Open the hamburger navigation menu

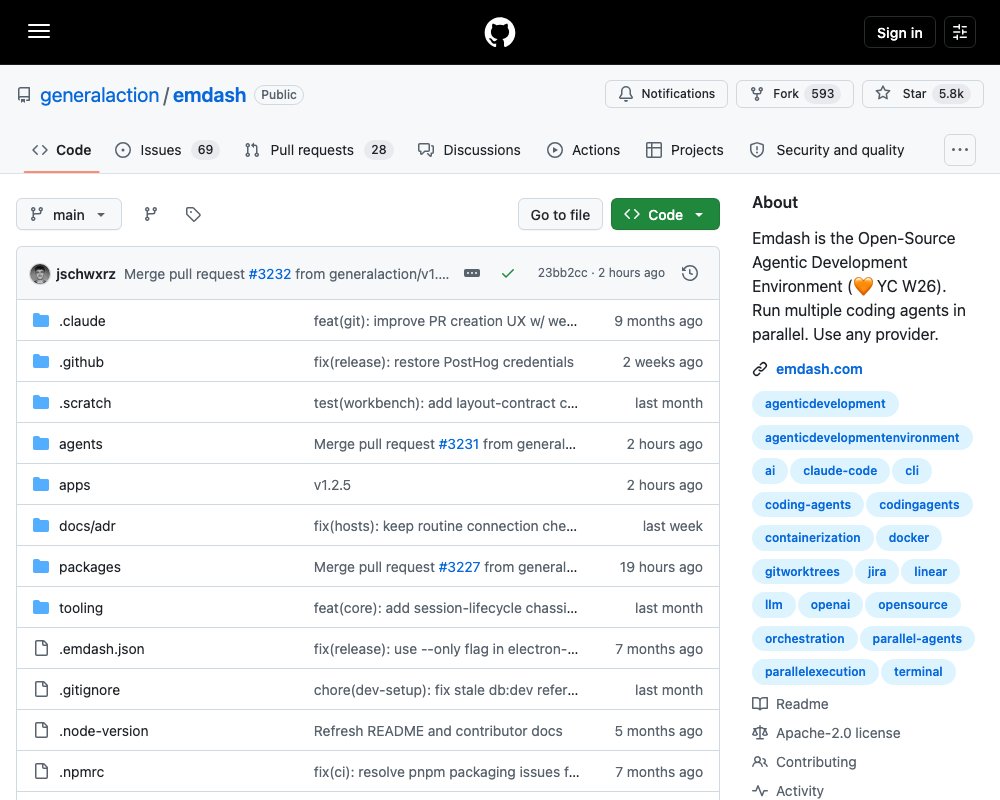39,31
